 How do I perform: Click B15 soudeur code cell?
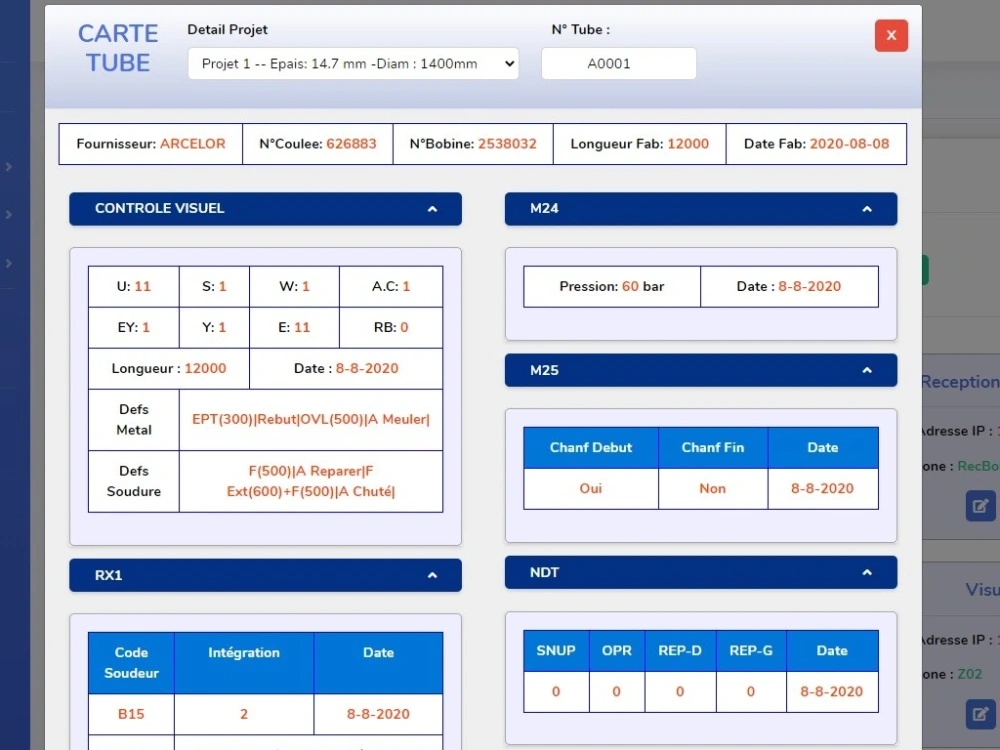click(131, 714)
